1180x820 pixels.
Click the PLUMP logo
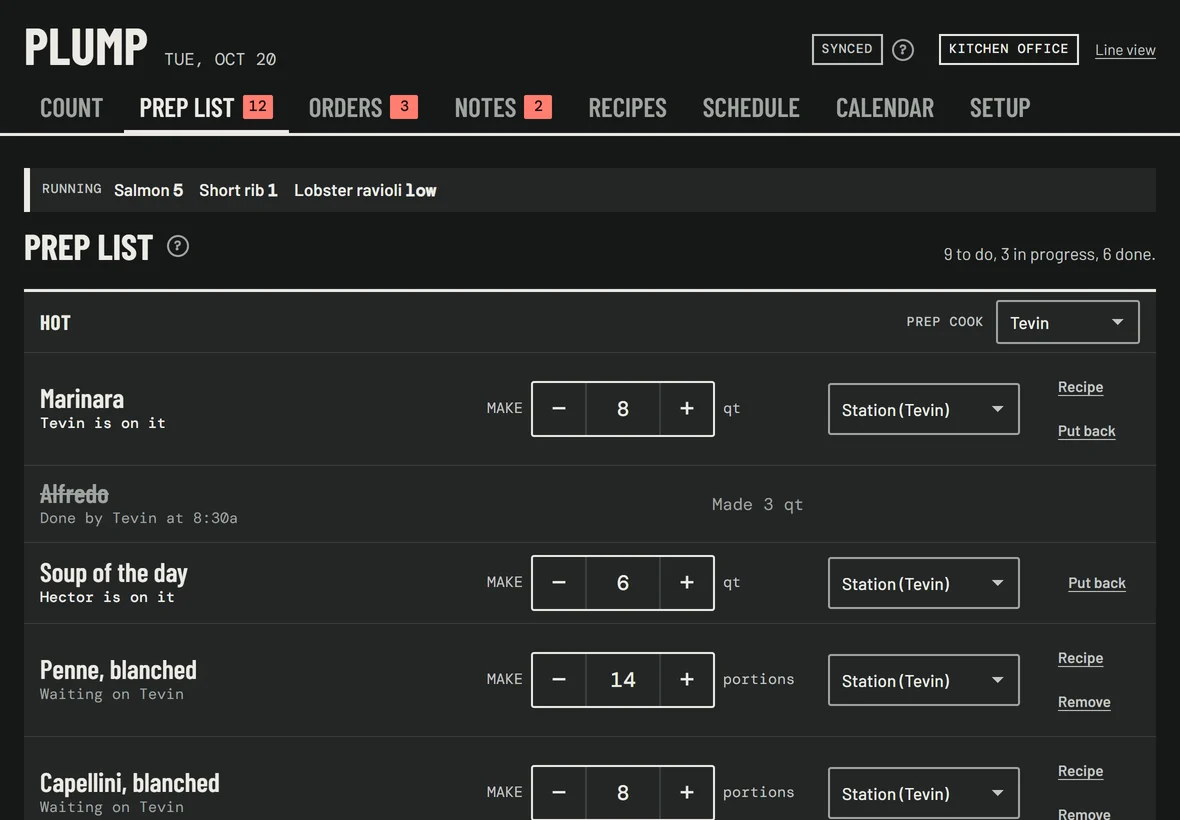[x=86, y=47]
